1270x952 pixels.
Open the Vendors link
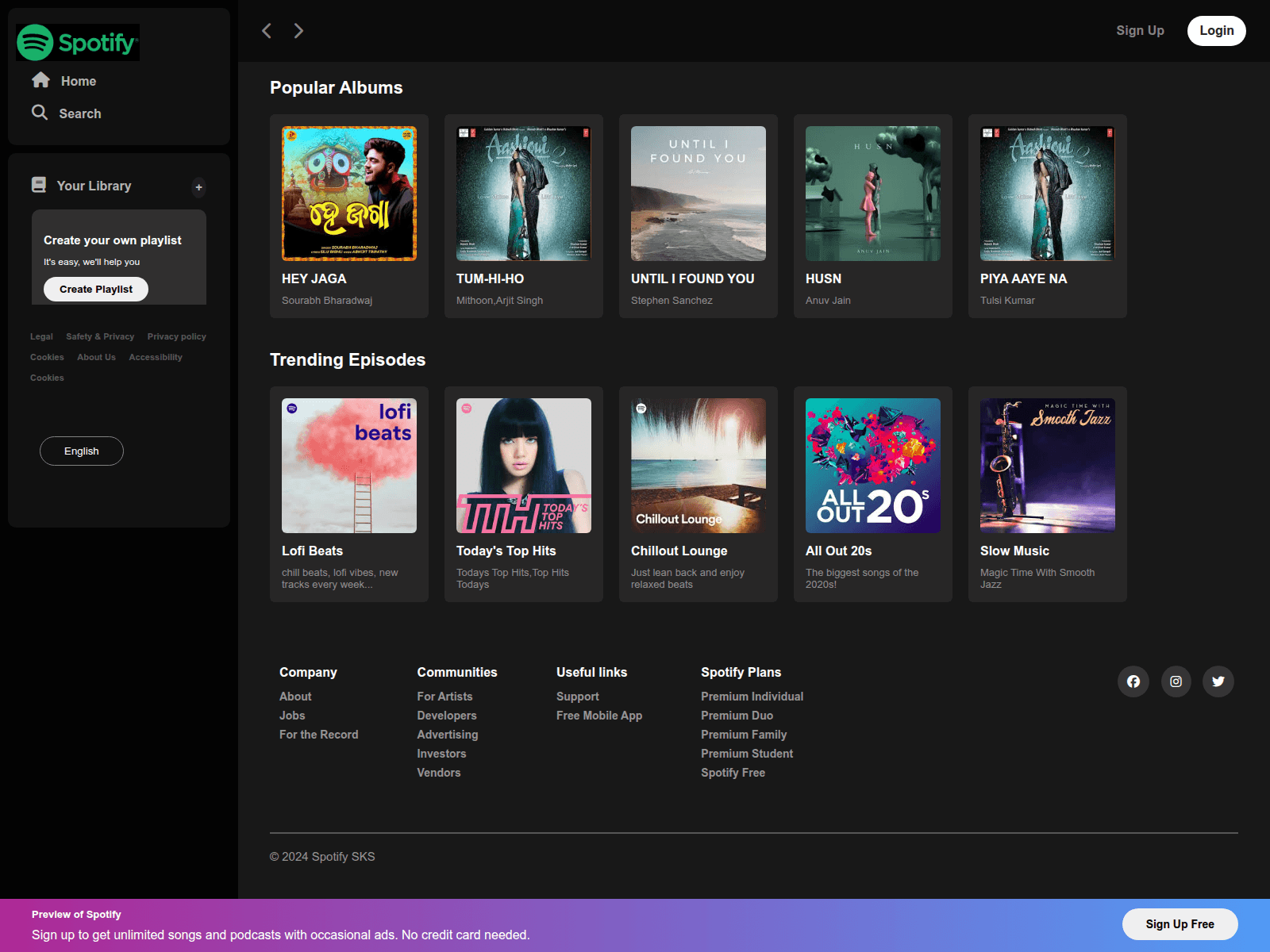coord(439,773)
